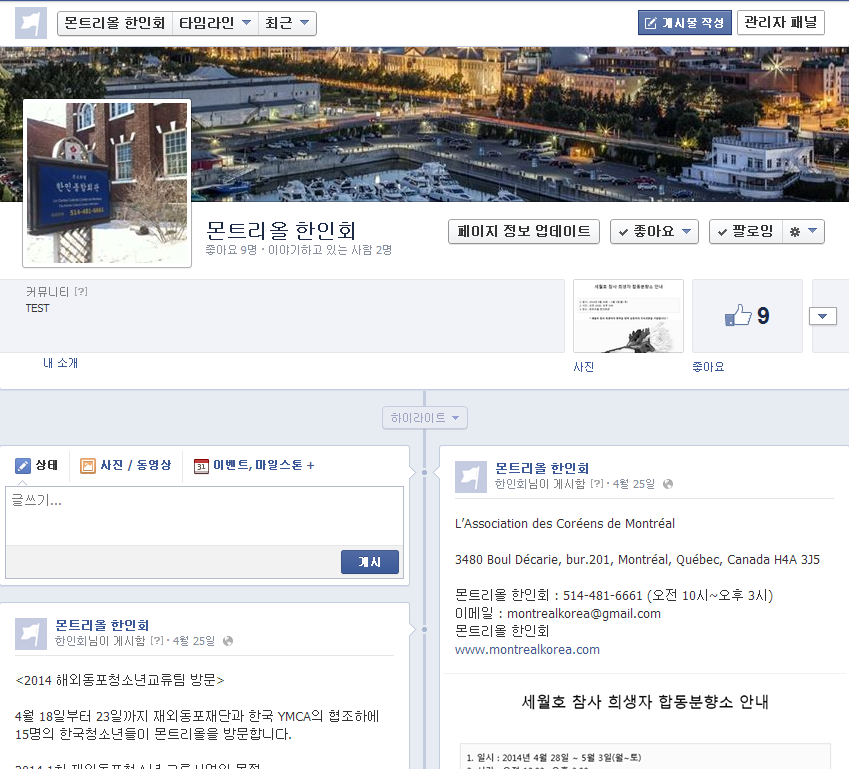849x769 pixels.
Task: Click the timeline dot beside left post
Action: point(424,630)
